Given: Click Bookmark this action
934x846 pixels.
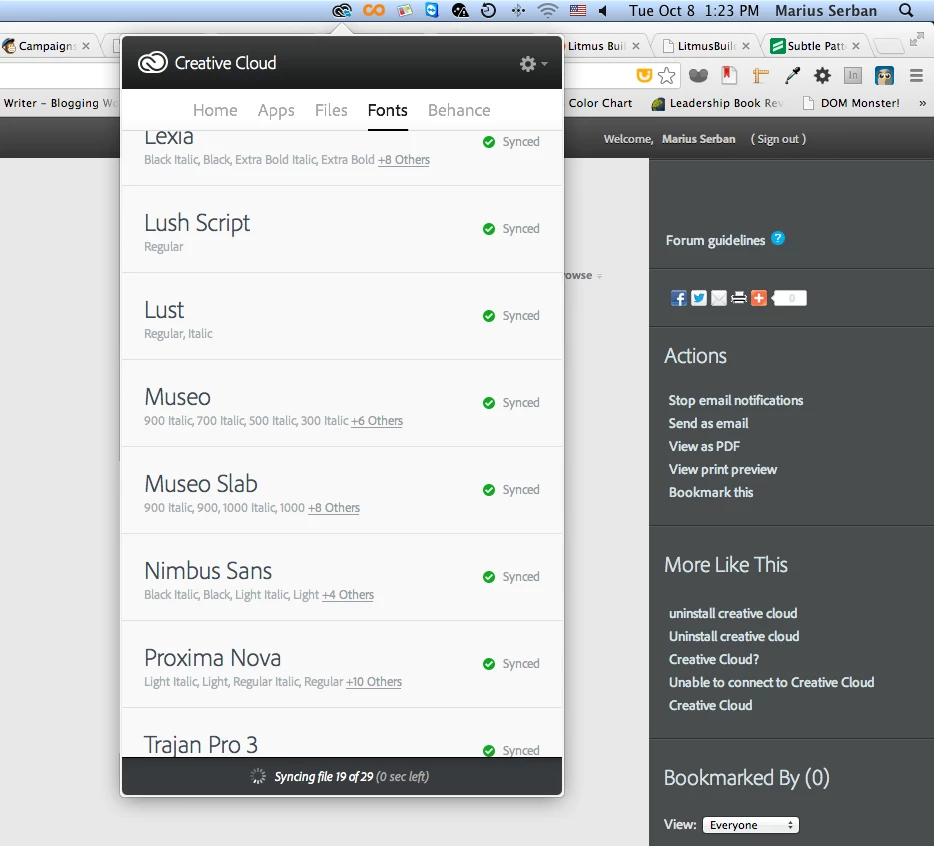Looking at the screenshot, I should click(x=711, y=492).
